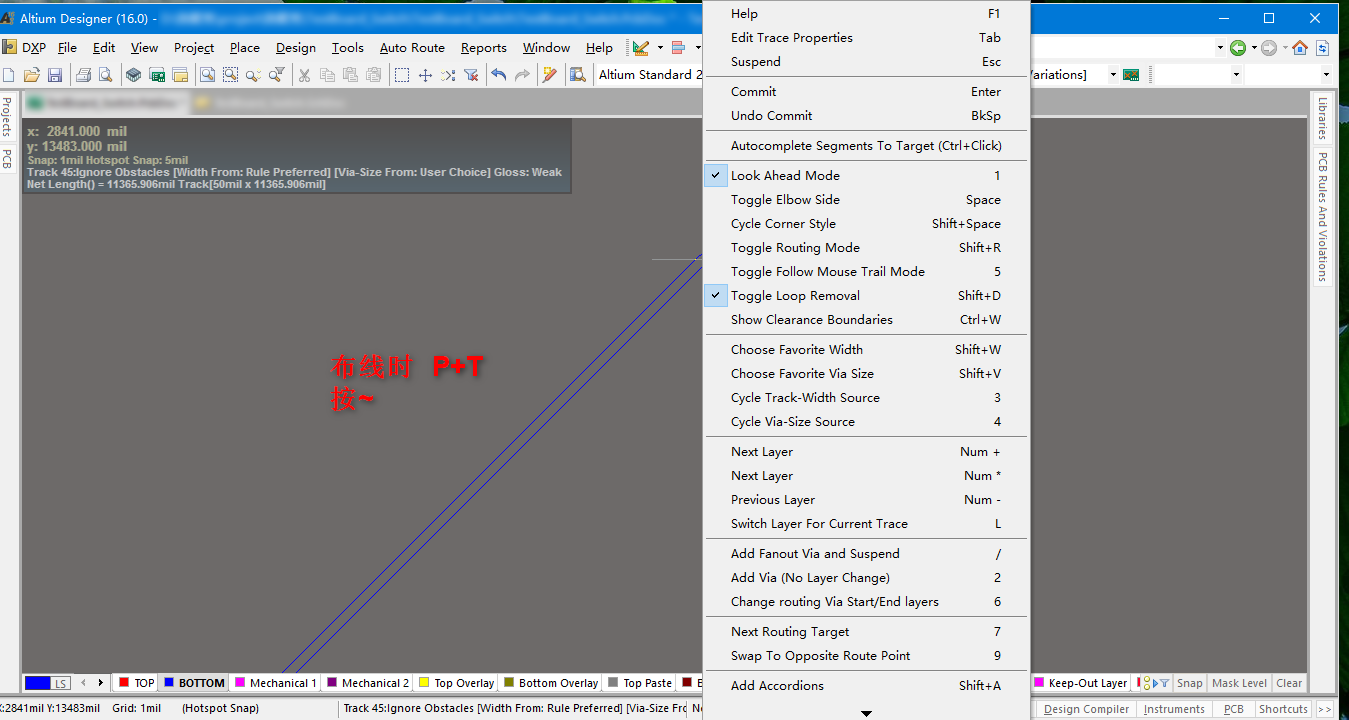Expand the Variations dropdown arrow
The width and height of the screenshot is (1349, 720).
click(1111, 75)
